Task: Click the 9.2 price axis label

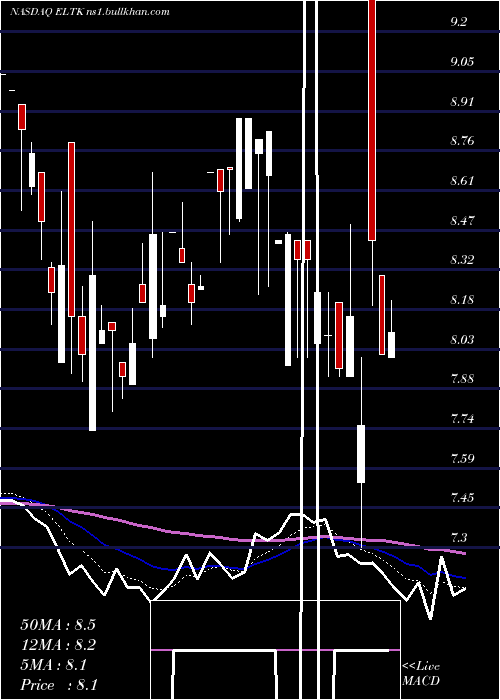Action: [x=459, y=21]
